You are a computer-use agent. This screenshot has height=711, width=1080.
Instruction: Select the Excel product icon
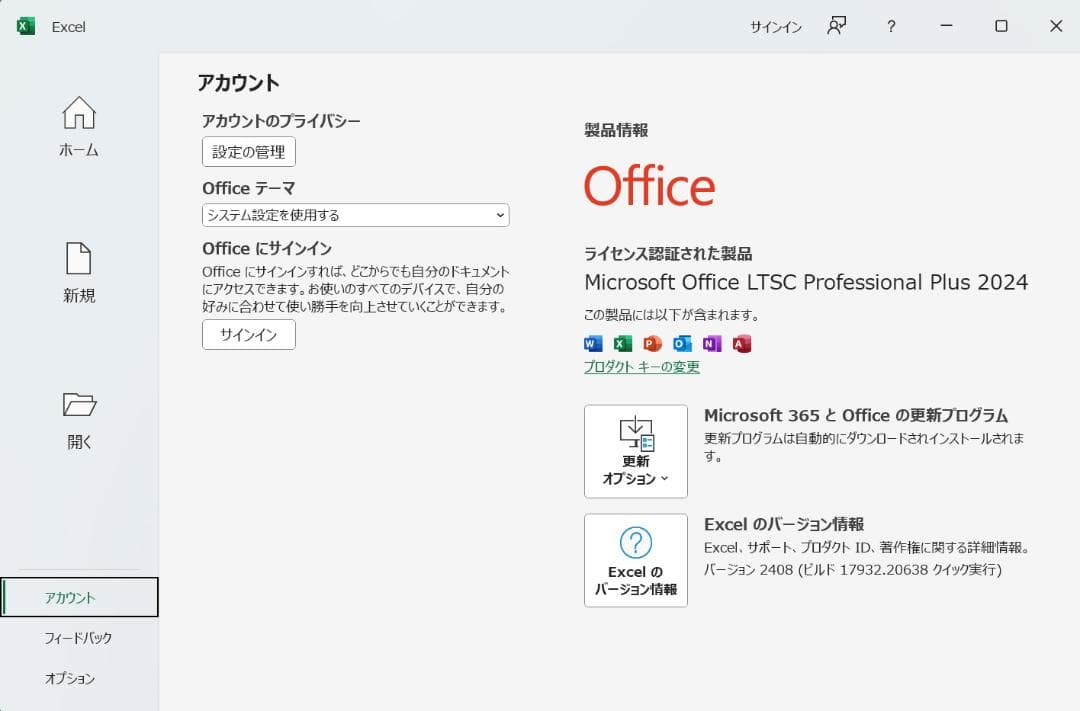click(621, 343)
